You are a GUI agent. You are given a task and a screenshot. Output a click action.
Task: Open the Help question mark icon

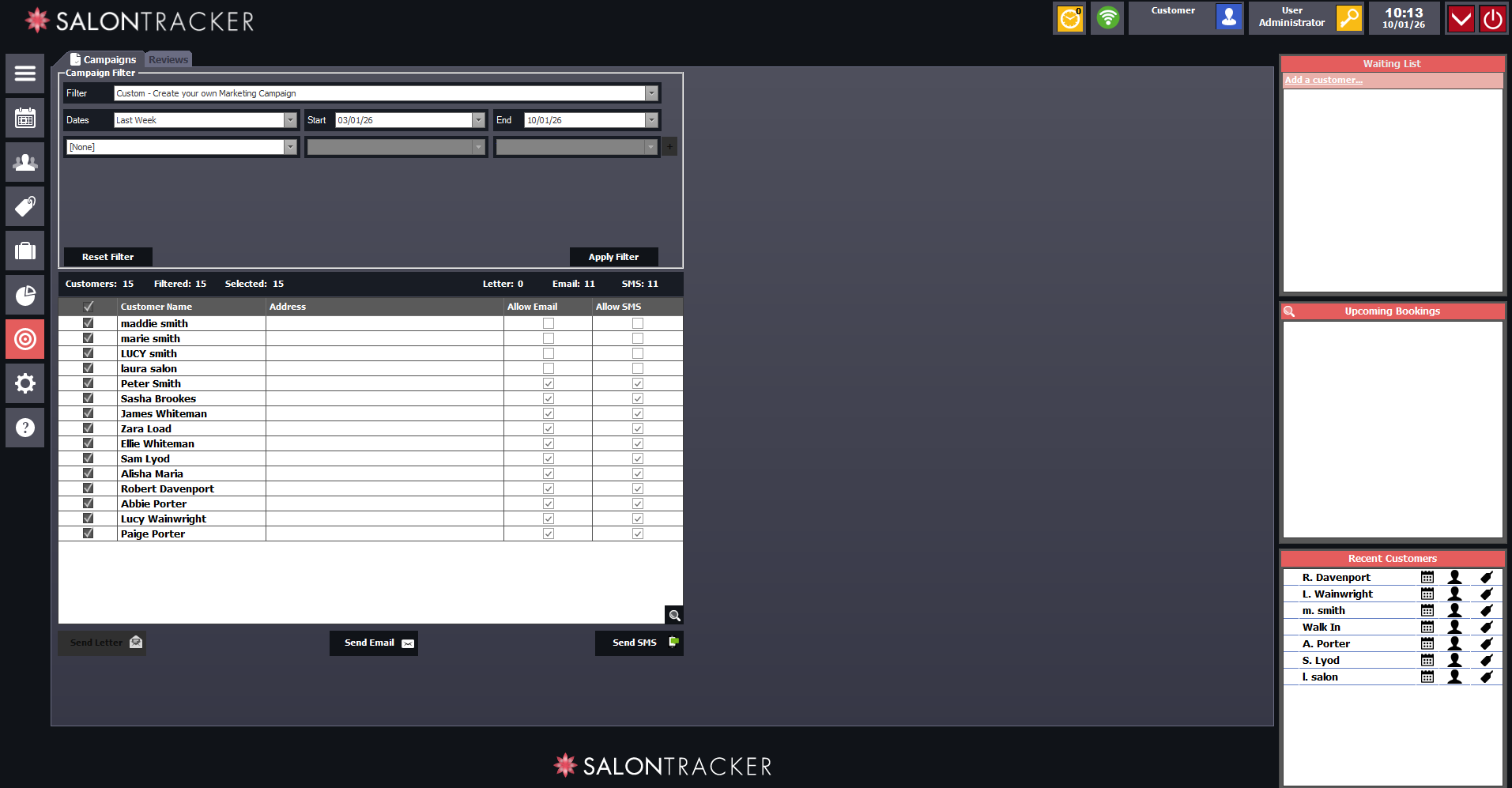click(25, 428)
